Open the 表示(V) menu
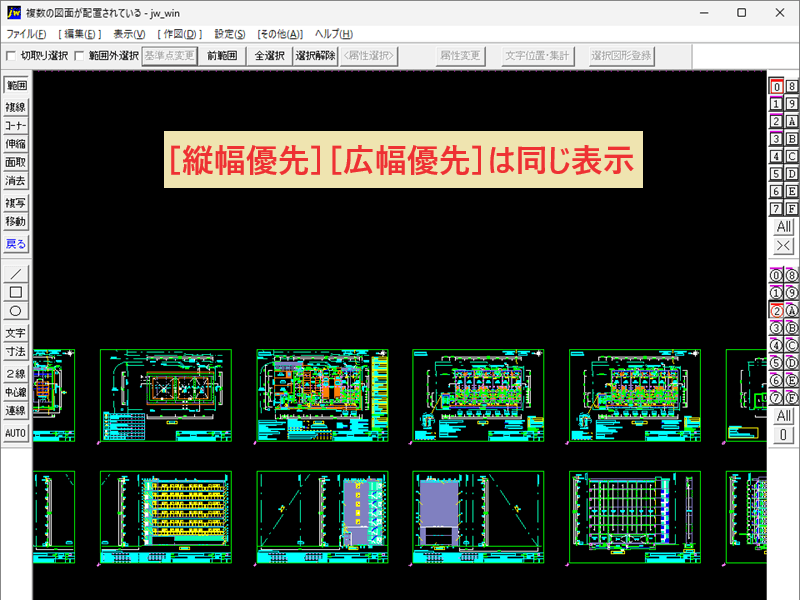800x600 pixels. (129, 34)
